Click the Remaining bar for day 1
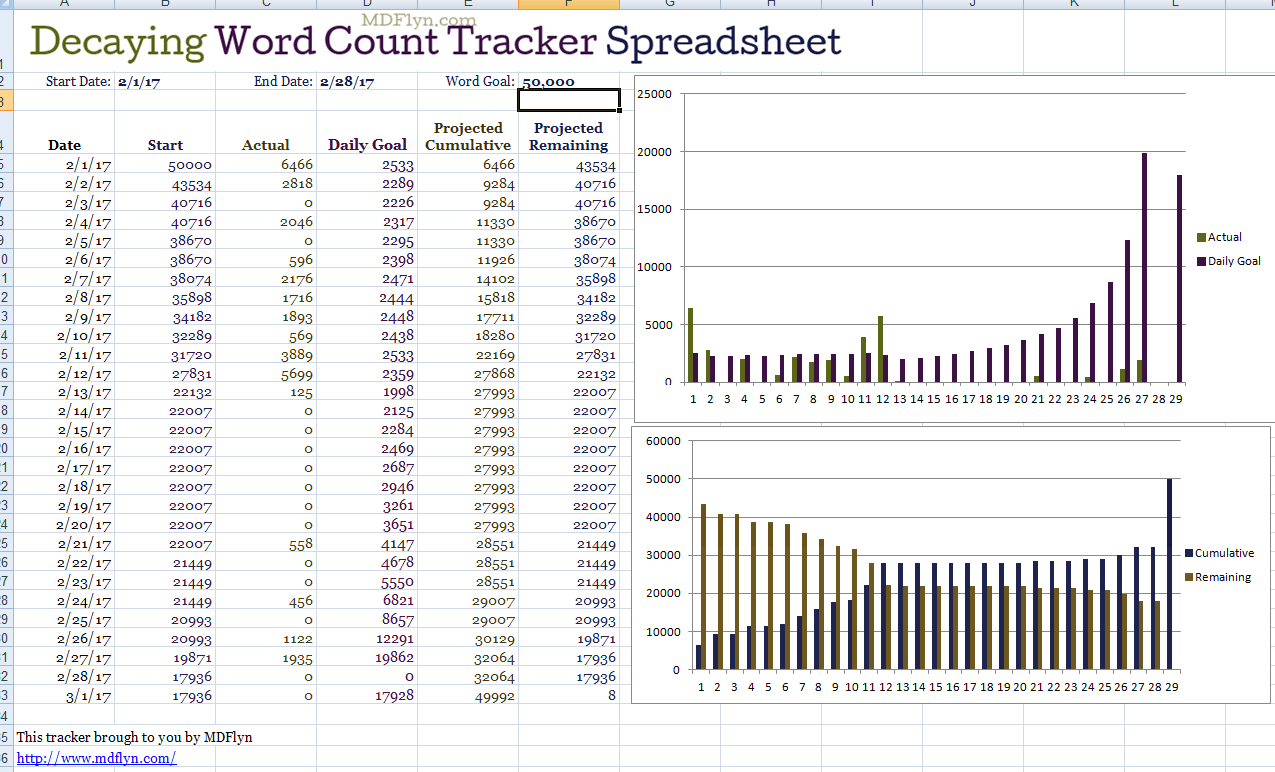The width and height of the screenshot is (1275, 772). [704, 587]
